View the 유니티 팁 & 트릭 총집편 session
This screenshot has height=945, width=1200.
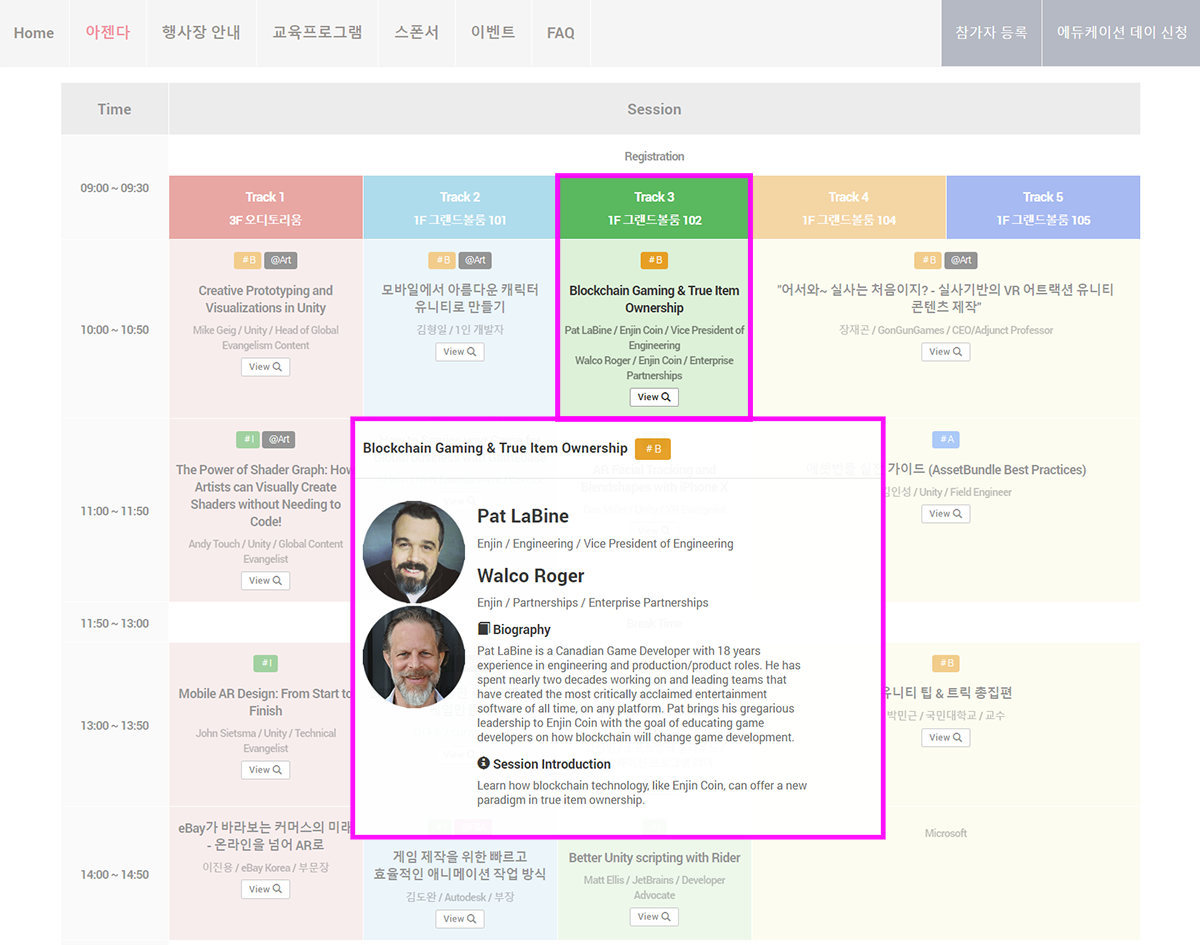(946, 738)
